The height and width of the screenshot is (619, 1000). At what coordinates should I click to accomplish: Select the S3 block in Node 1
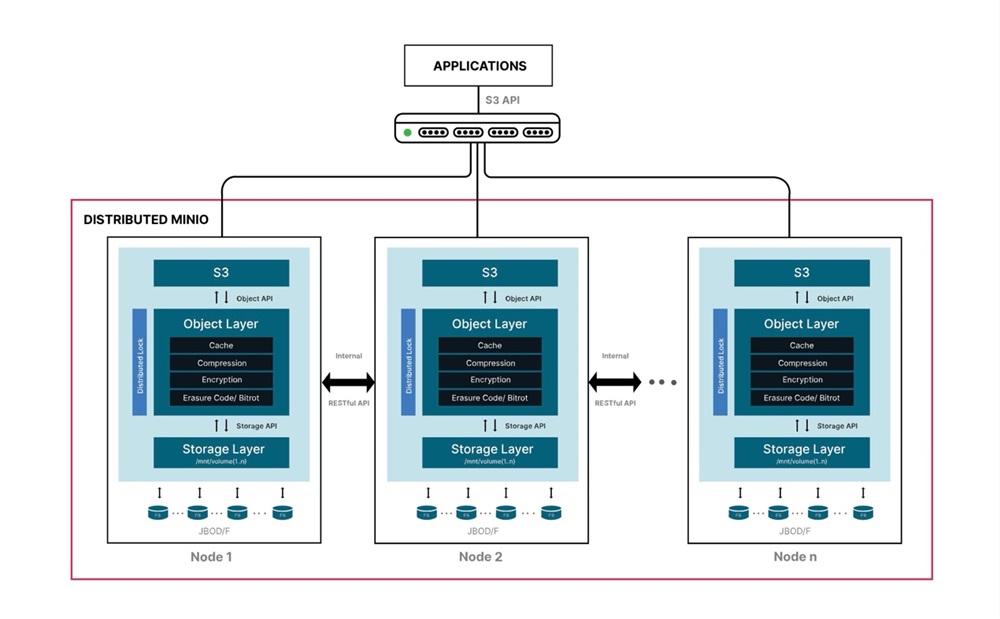click(x=221, y=273)
